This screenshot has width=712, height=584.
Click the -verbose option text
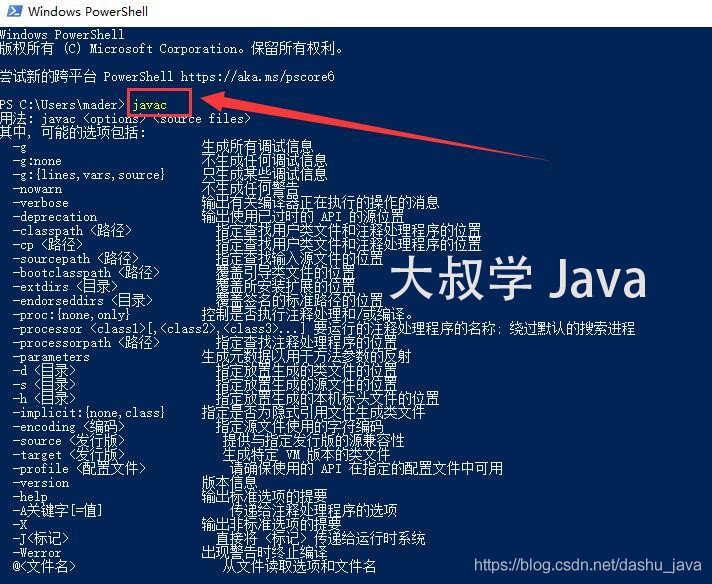click(x=41, y=203)
